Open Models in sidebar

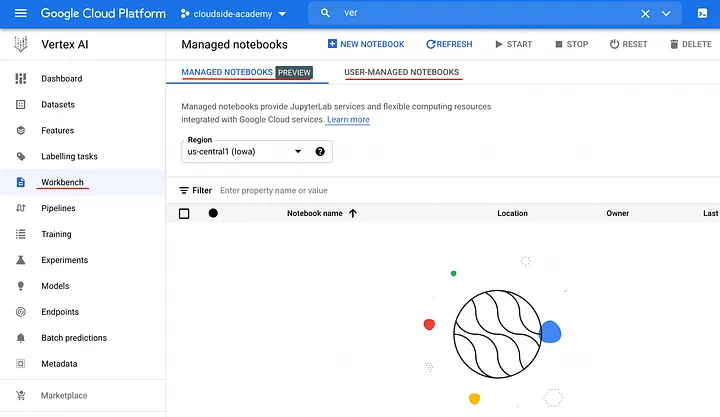[x=55, y=286]
